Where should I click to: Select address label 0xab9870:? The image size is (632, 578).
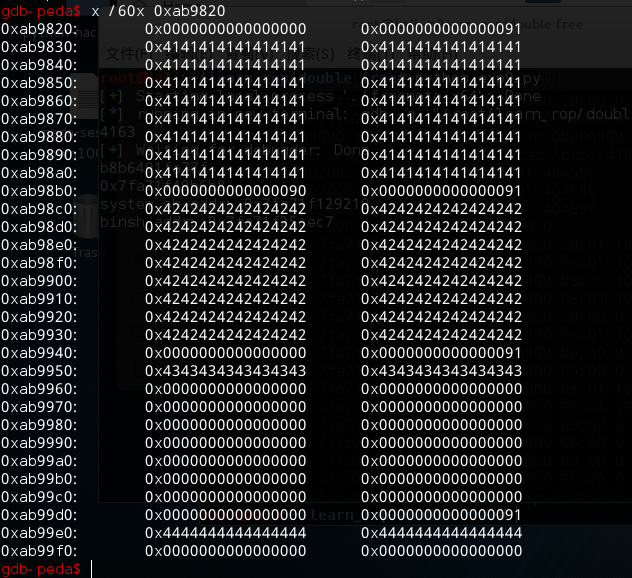[x=39, y=119]
